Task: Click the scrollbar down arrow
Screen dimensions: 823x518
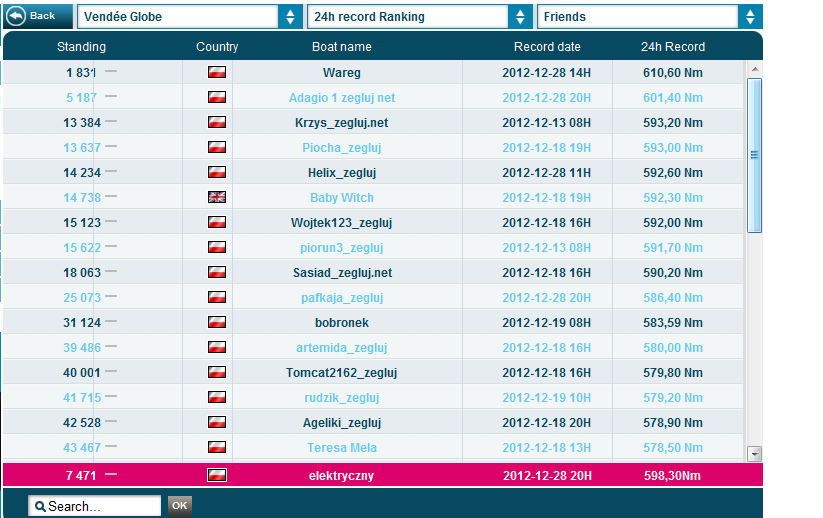Action: click(755, 454)
